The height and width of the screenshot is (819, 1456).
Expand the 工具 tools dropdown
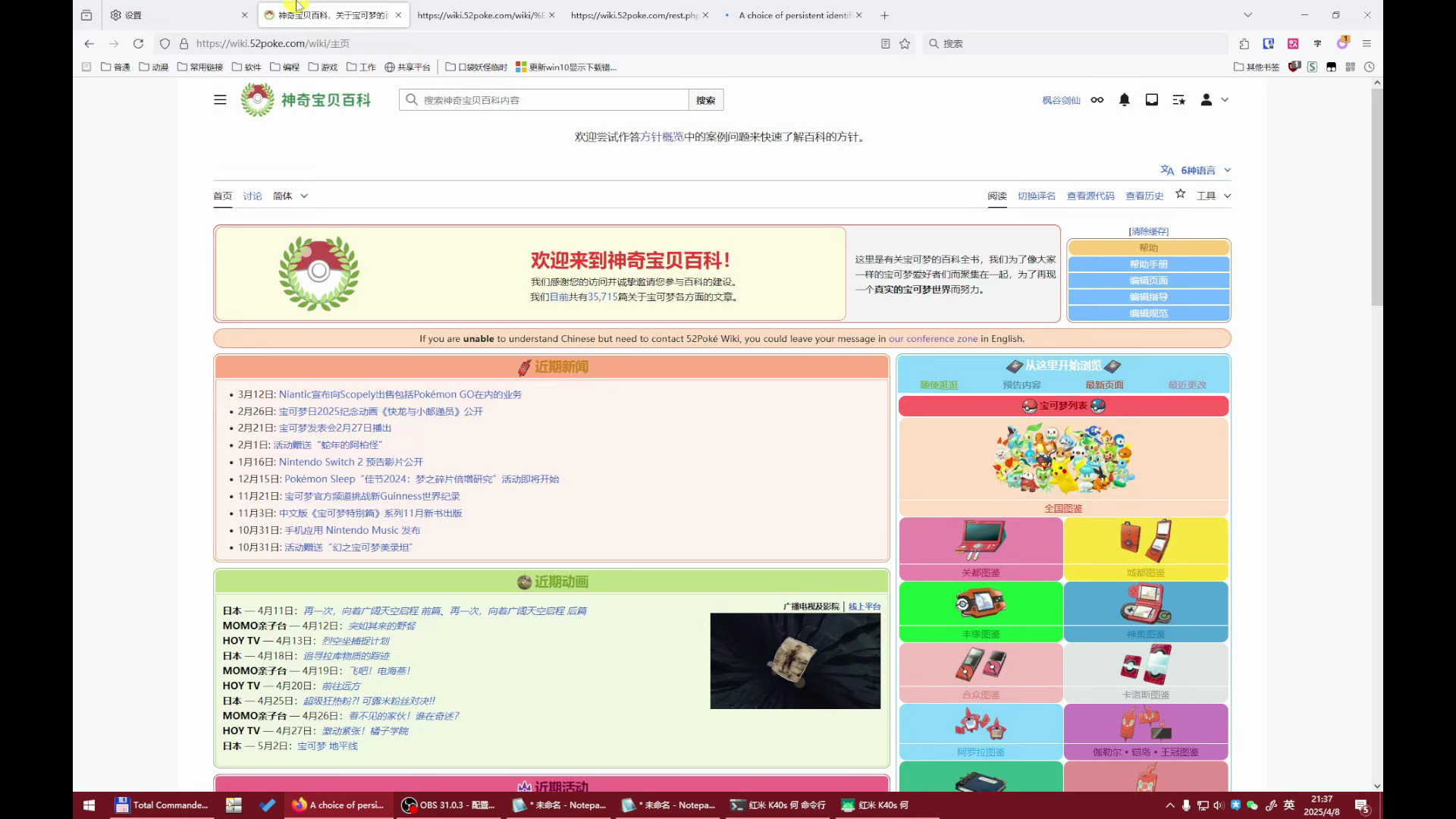[1213, 196]
